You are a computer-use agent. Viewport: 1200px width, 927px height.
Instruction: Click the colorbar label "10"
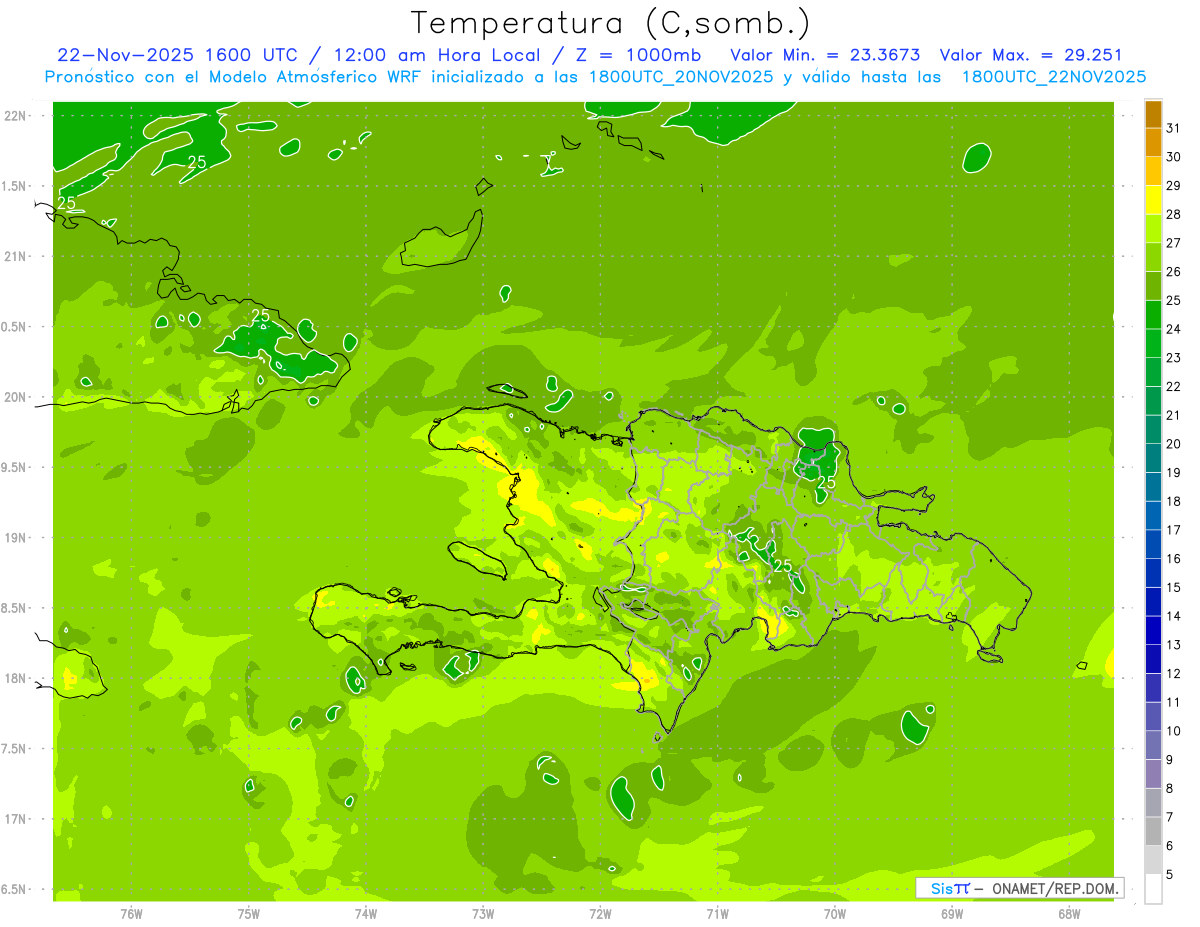coord(1173,731)
